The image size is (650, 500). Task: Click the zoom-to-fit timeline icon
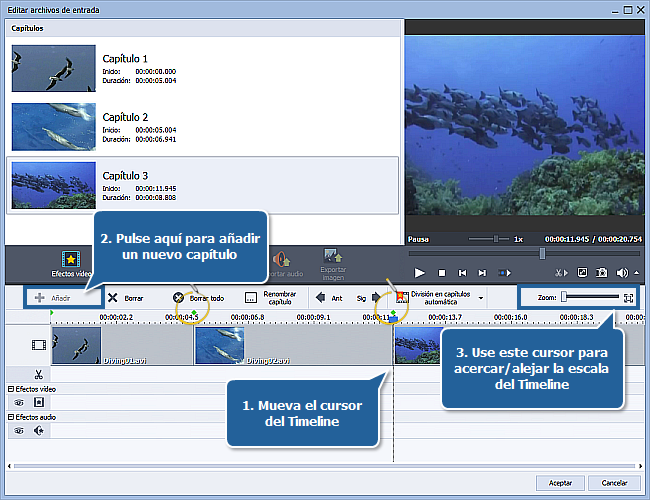(629, 297)
